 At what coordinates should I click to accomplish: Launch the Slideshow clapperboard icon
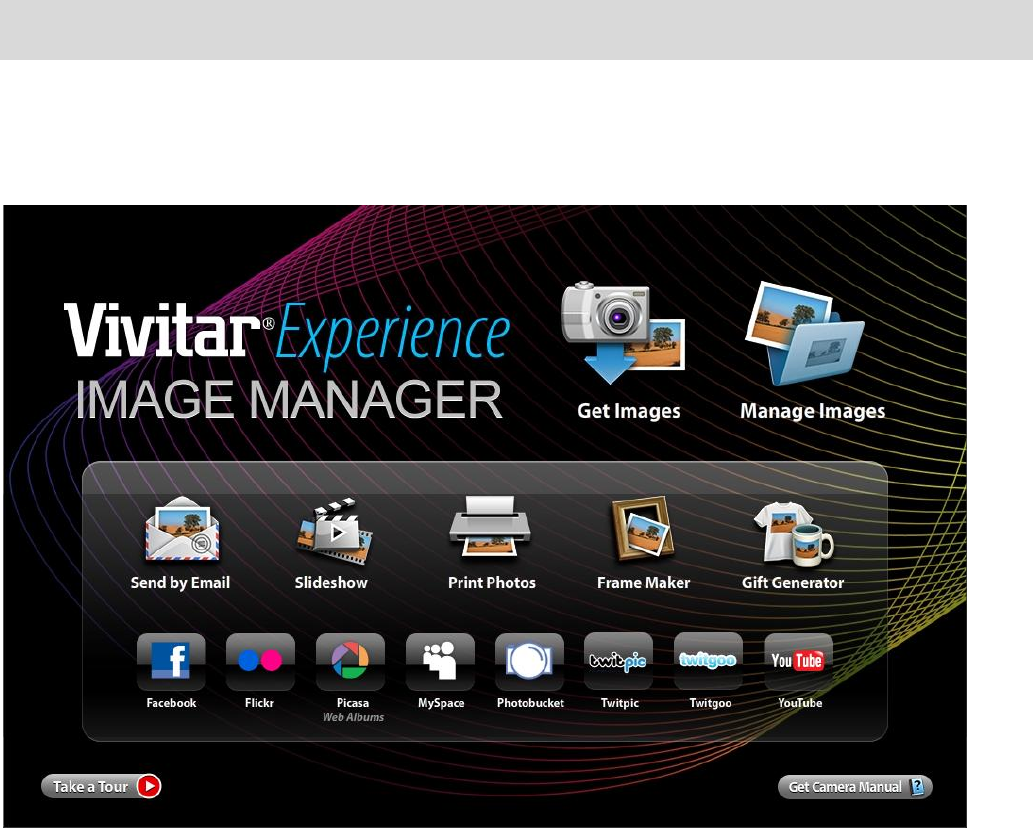pyautogui.click(x=335, y=531)
